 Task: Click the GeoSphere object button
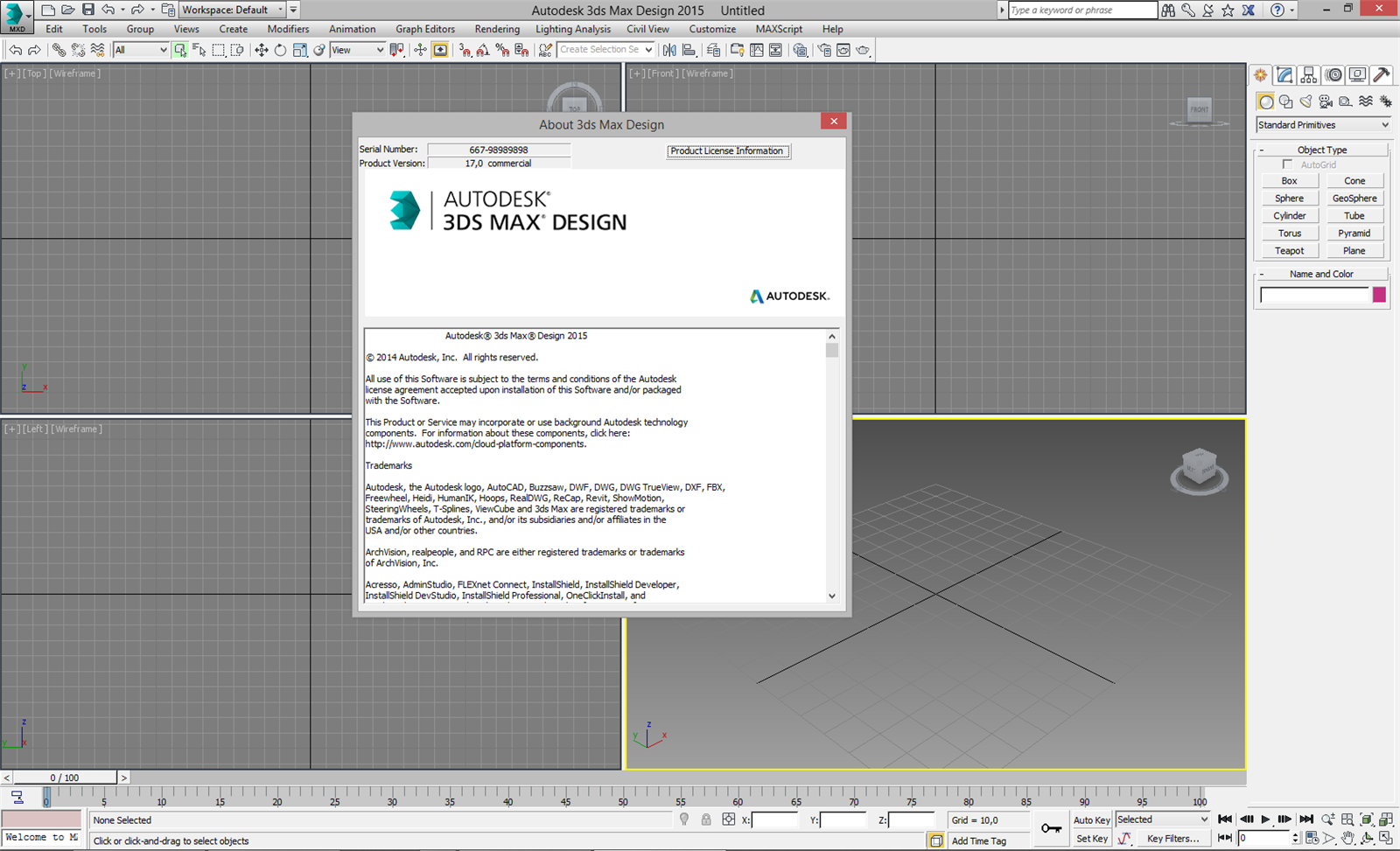coord(1354,199)
